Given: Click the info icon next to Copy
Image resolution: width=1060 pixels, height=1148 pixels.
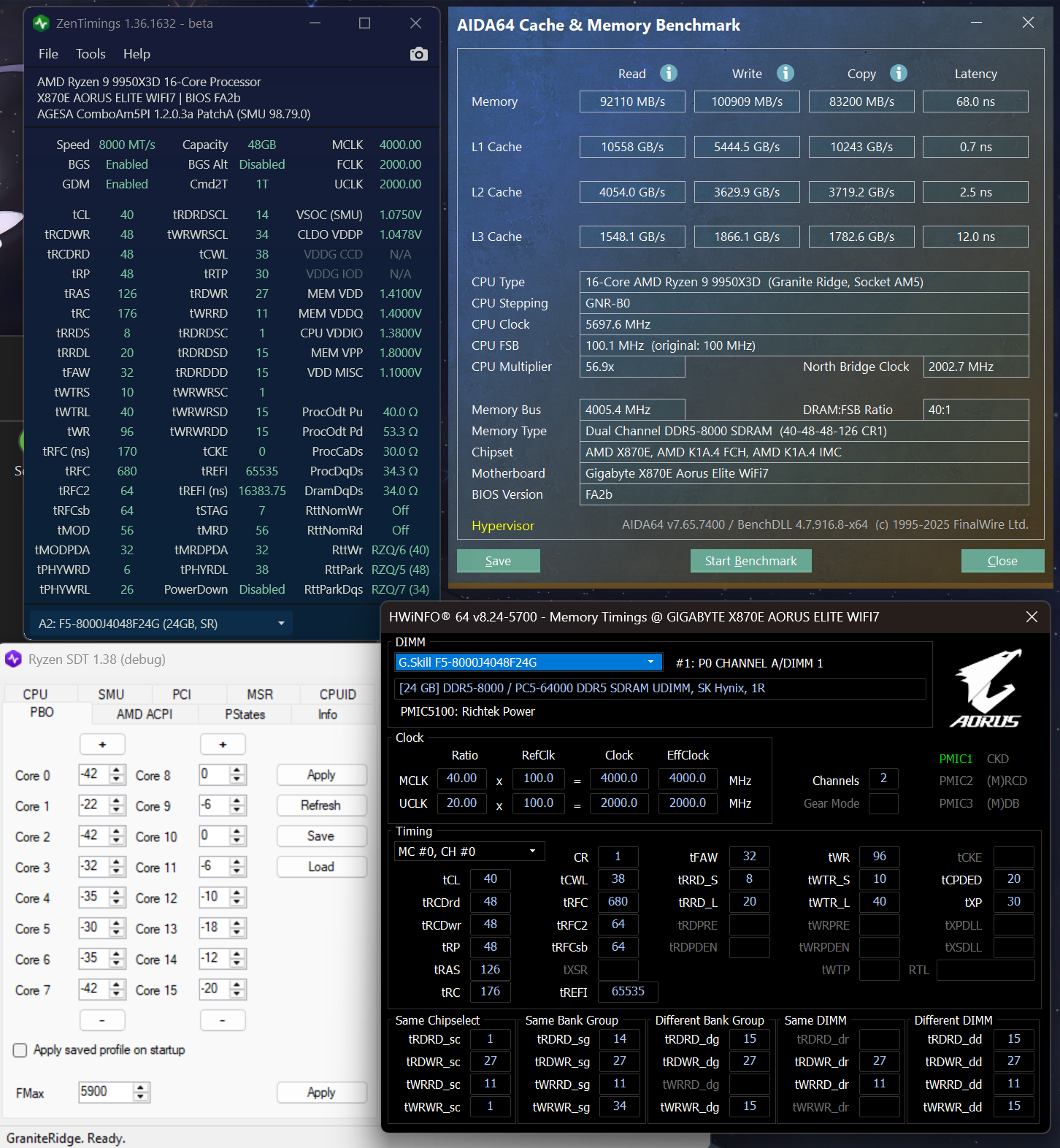Looking at the screenshot, I should 899,73.
